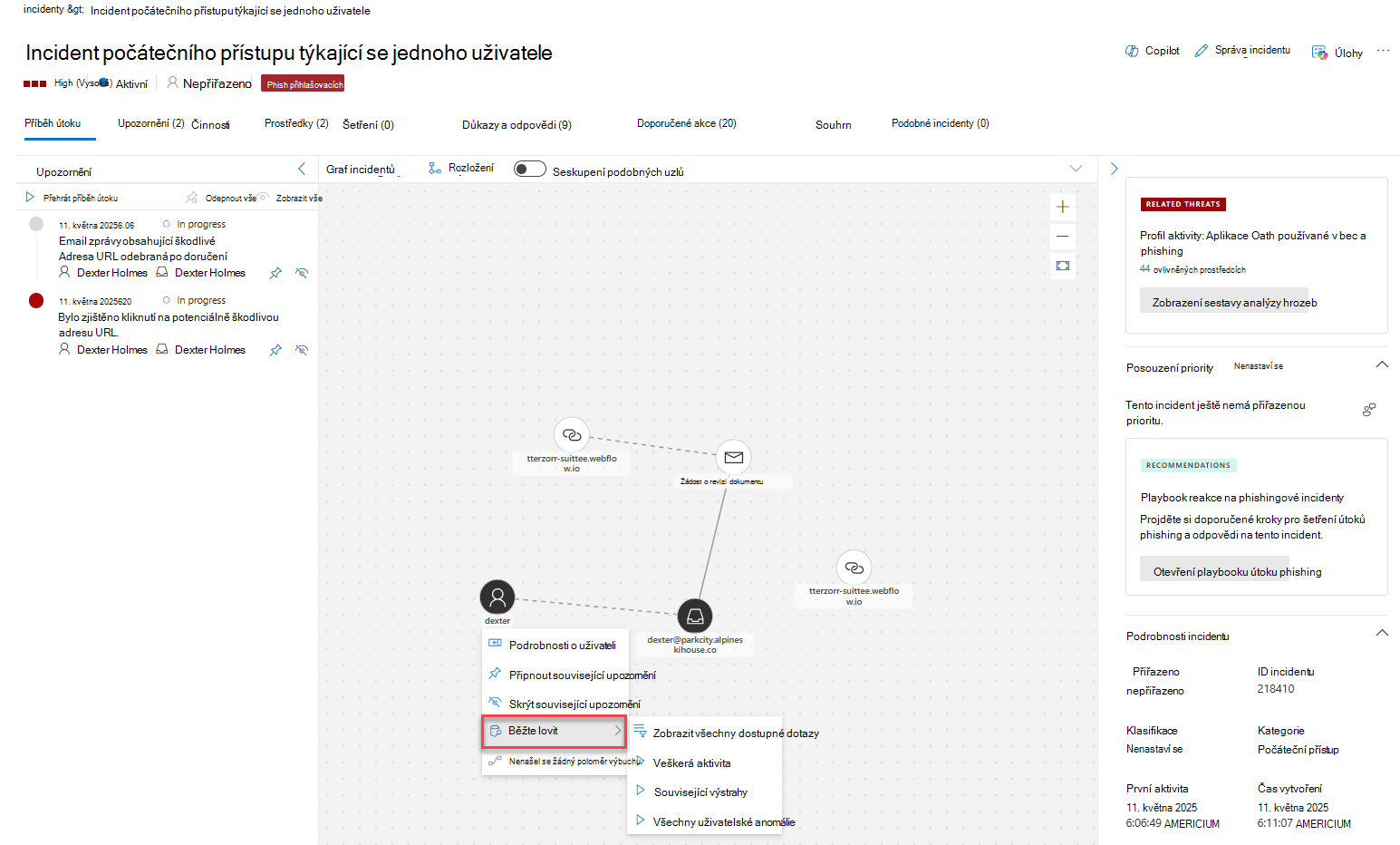Pin the Email zprávy alert

275,273
